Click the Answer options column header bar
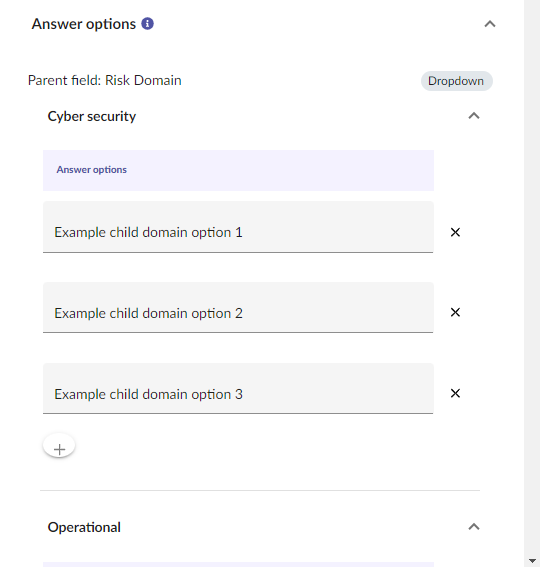This screenshot has height=567, width=540. (238, 170)
